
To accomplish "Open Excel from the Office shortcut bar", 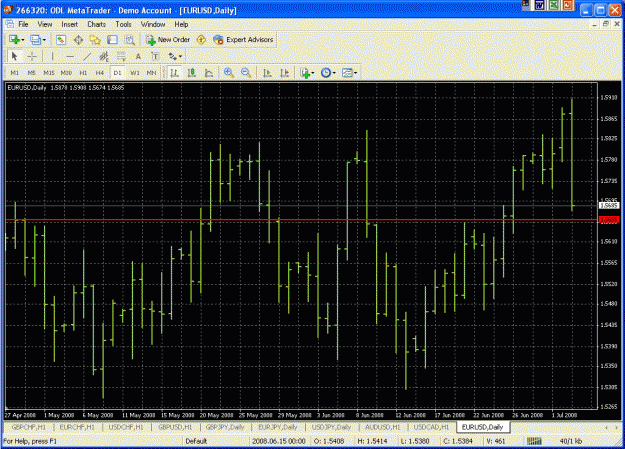I will (x=554, y=5).
